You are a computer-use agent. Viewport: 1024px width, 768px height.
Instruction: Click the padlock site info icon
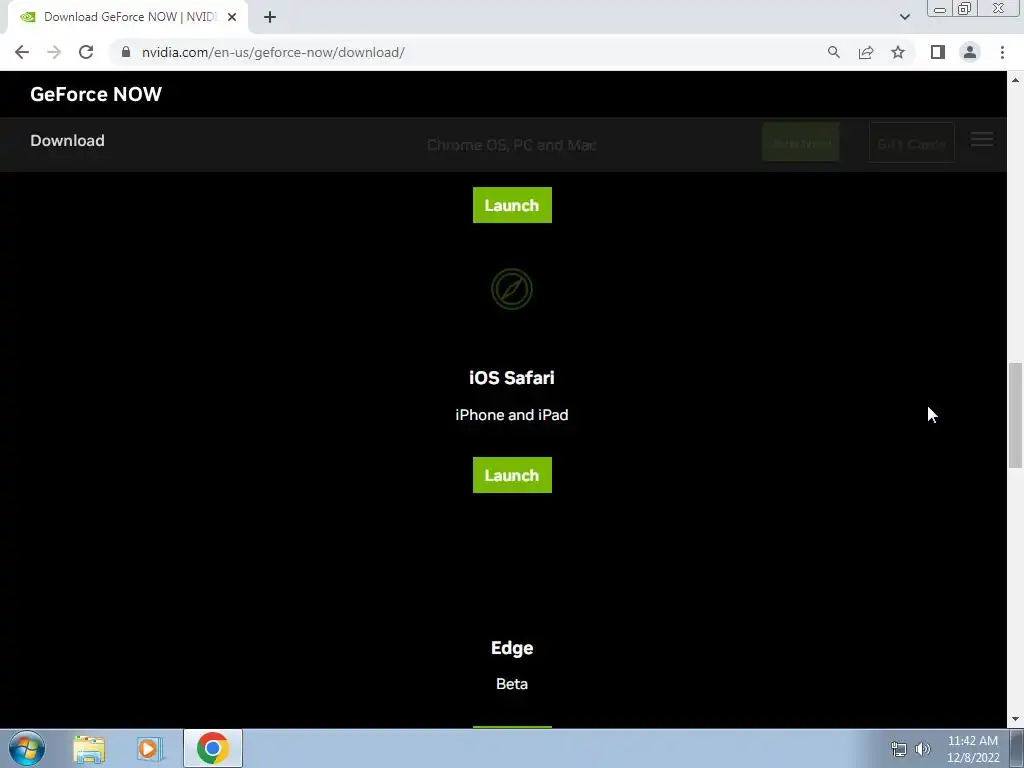126,52
